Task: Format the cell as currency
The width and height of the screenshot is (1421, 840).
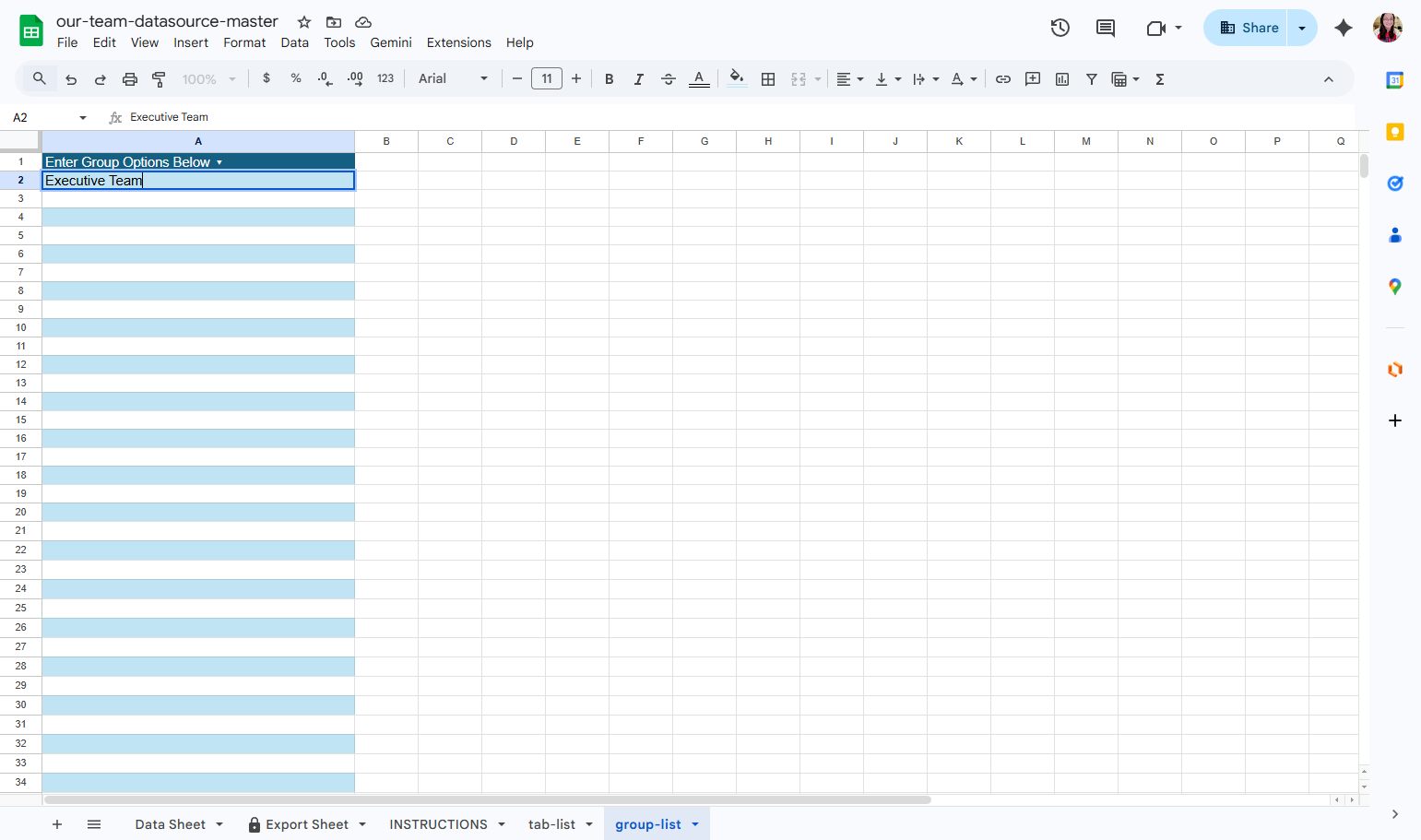Action: tap(266, 79)
